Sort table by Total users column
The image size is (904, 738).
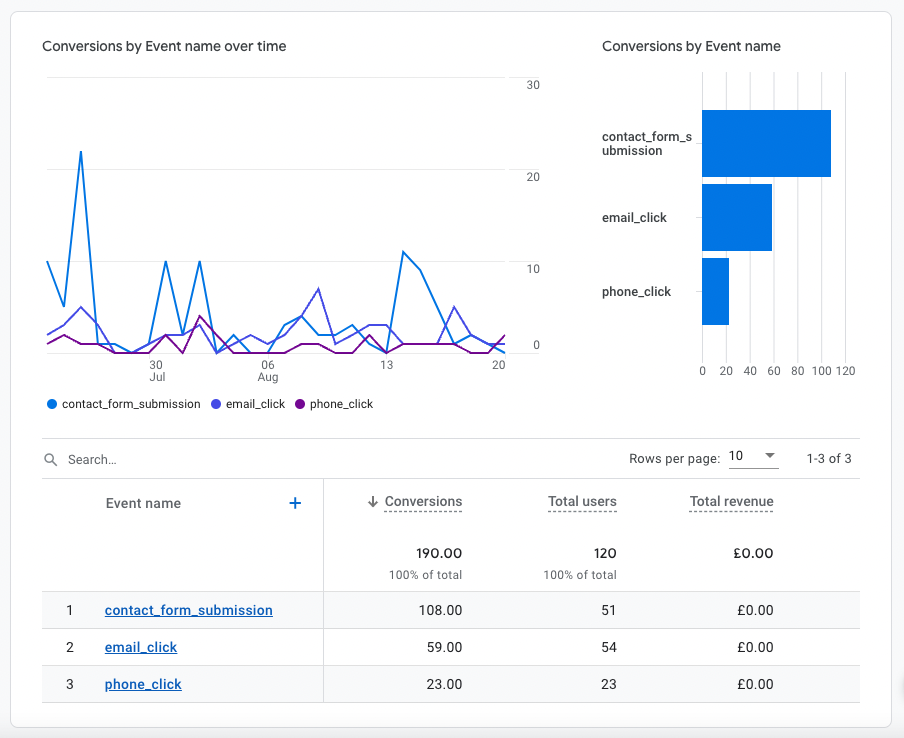pyautogui.click(x=582, y=502)
